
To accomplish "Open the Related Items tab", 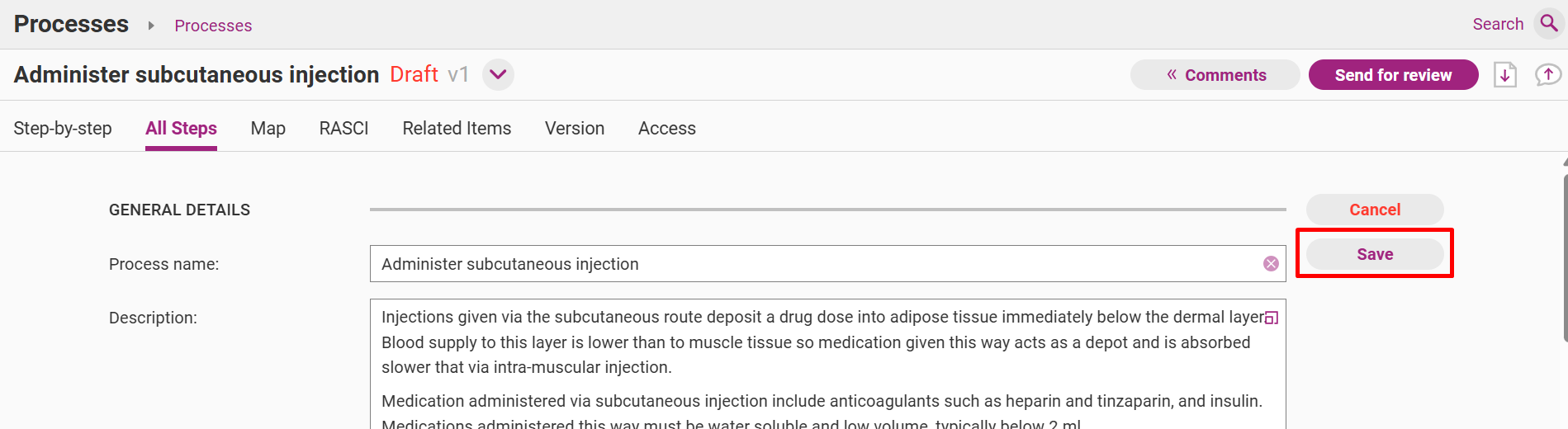I will click(x=457, y=128).
